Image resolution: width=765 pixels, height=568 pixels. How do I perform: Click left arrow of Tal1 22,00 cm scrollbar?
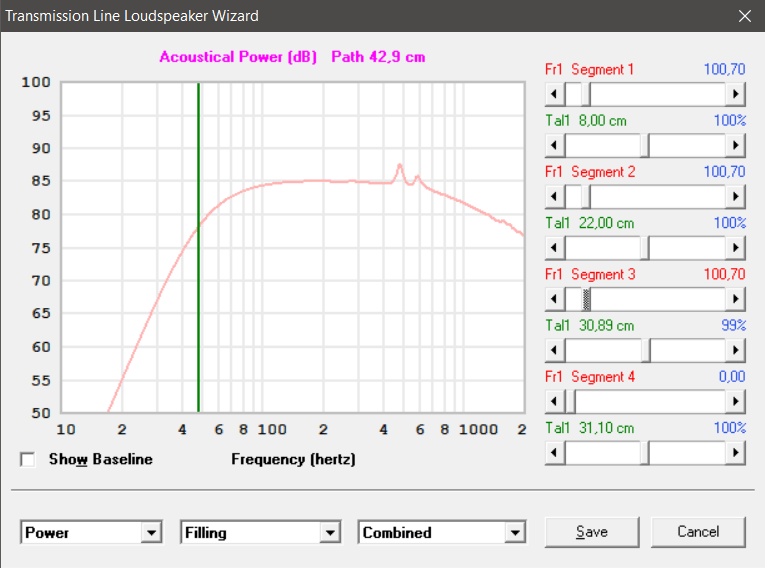coord(555,248)
